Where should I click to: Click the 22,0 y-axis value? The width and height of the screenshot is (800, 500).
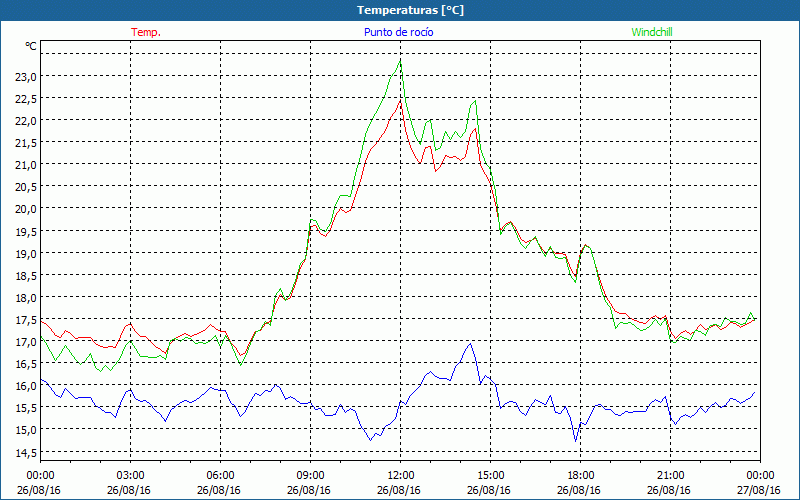(x=26, y=121)
